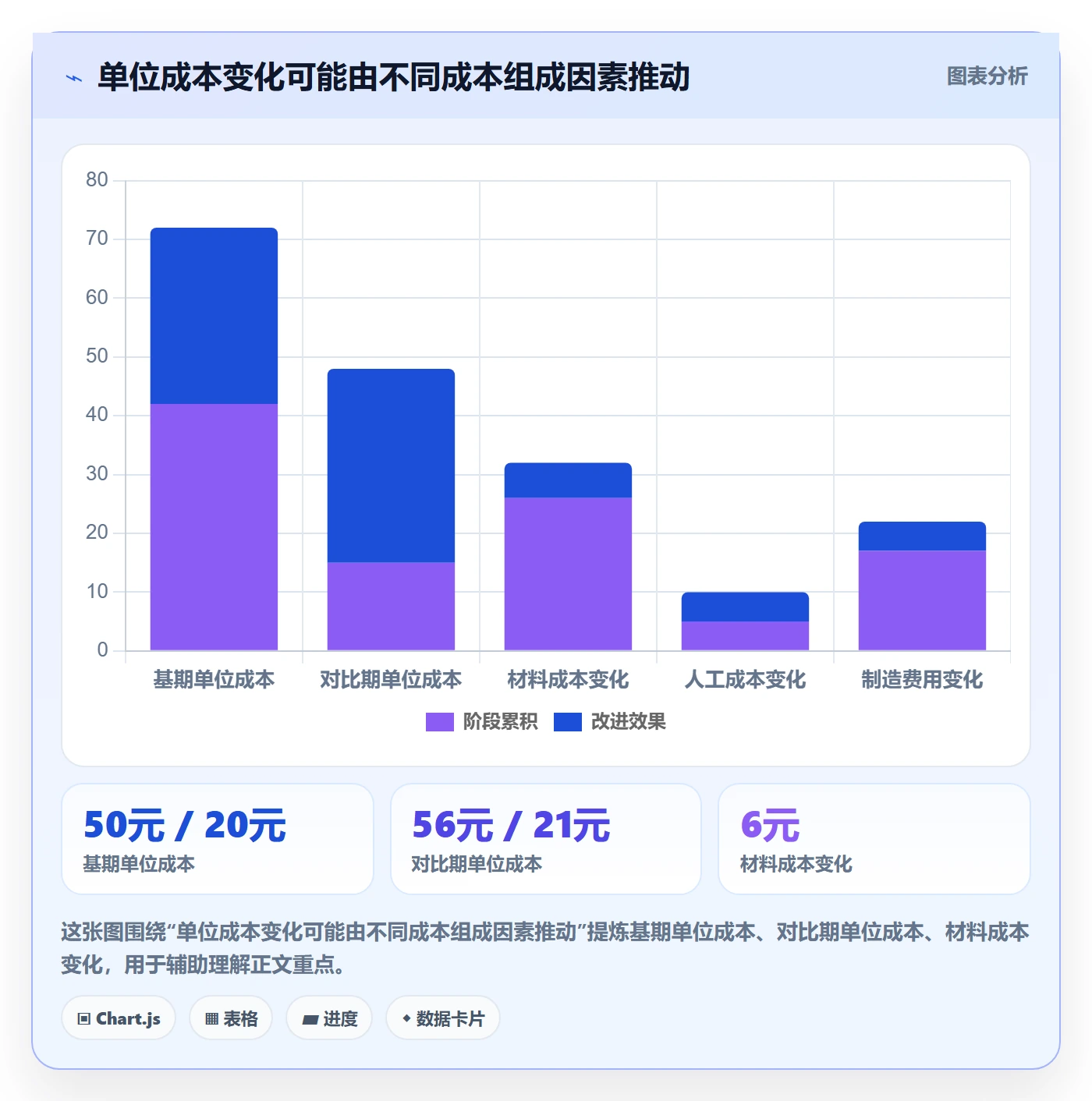This screenshot has height=1101, width=1092.
Task: Click the purple segment of the 材料成本变化 bar
Action: point(568,574)
